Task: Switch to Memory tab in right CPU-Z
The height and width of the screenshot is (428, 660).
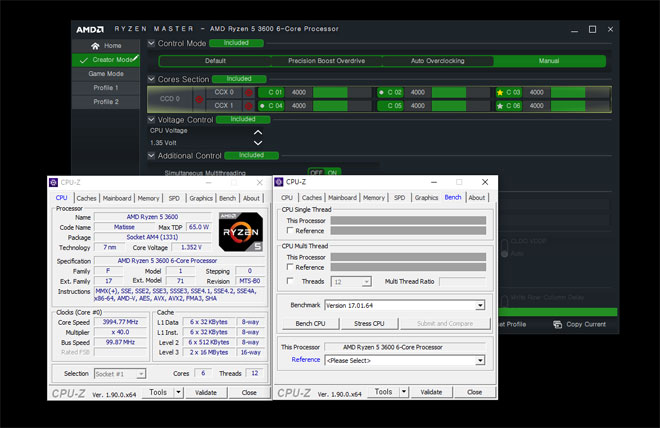Action: (x=374, y=198)
